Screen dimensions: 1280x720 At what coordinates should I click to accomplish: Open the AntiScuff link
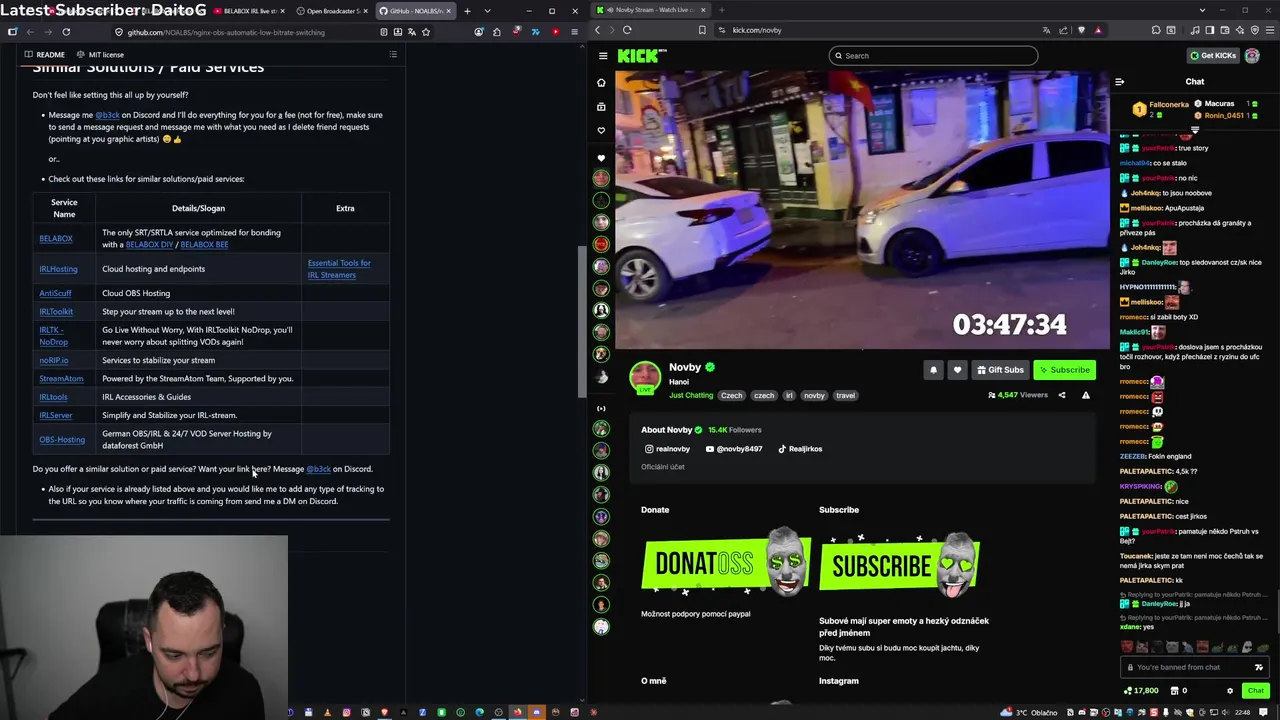(55, 294)
